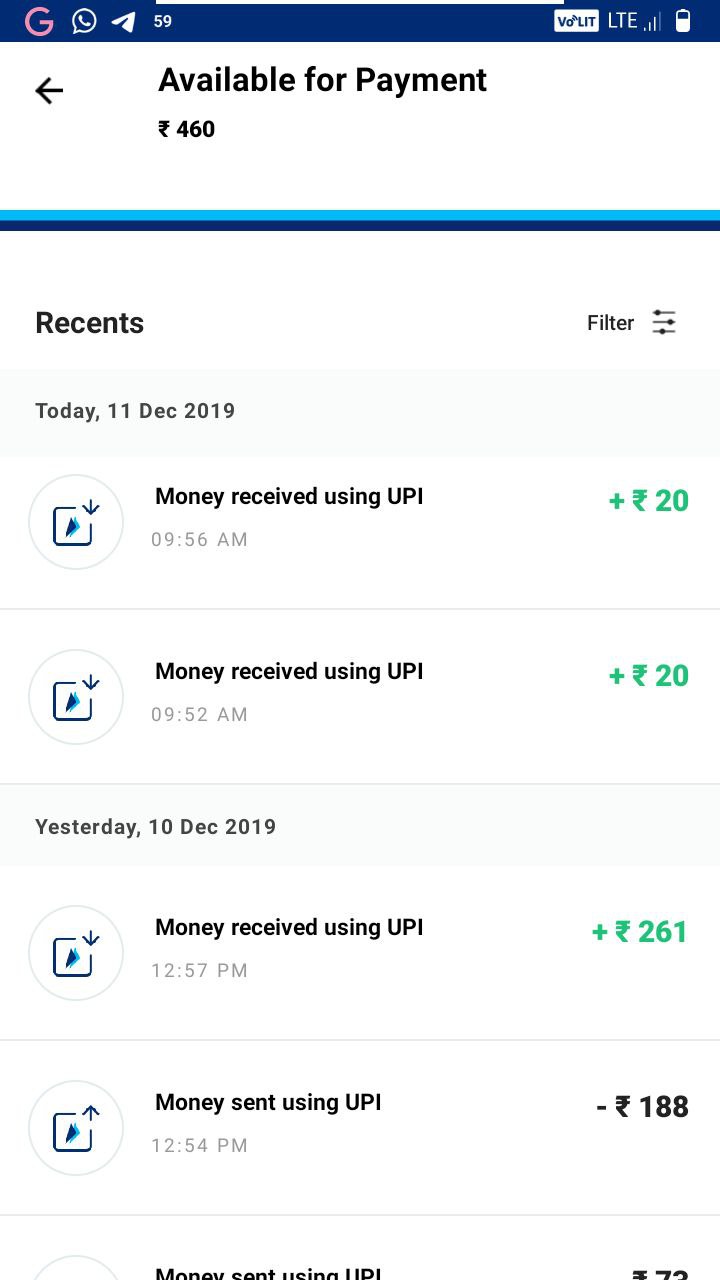The height and width of the screenshot is (1280, 720).
Task: Tap the received icon for 12:57 PM transaction
Action: tap(76, 953)
